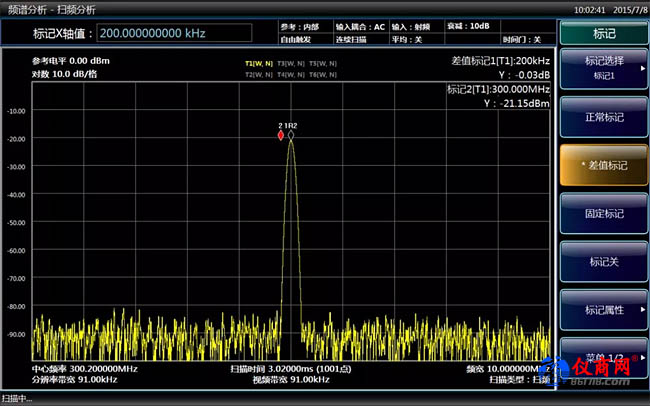Click the 频谱分析 - 扫频分析 title
This screenshot has width=650, height=406.
point(52,10)
